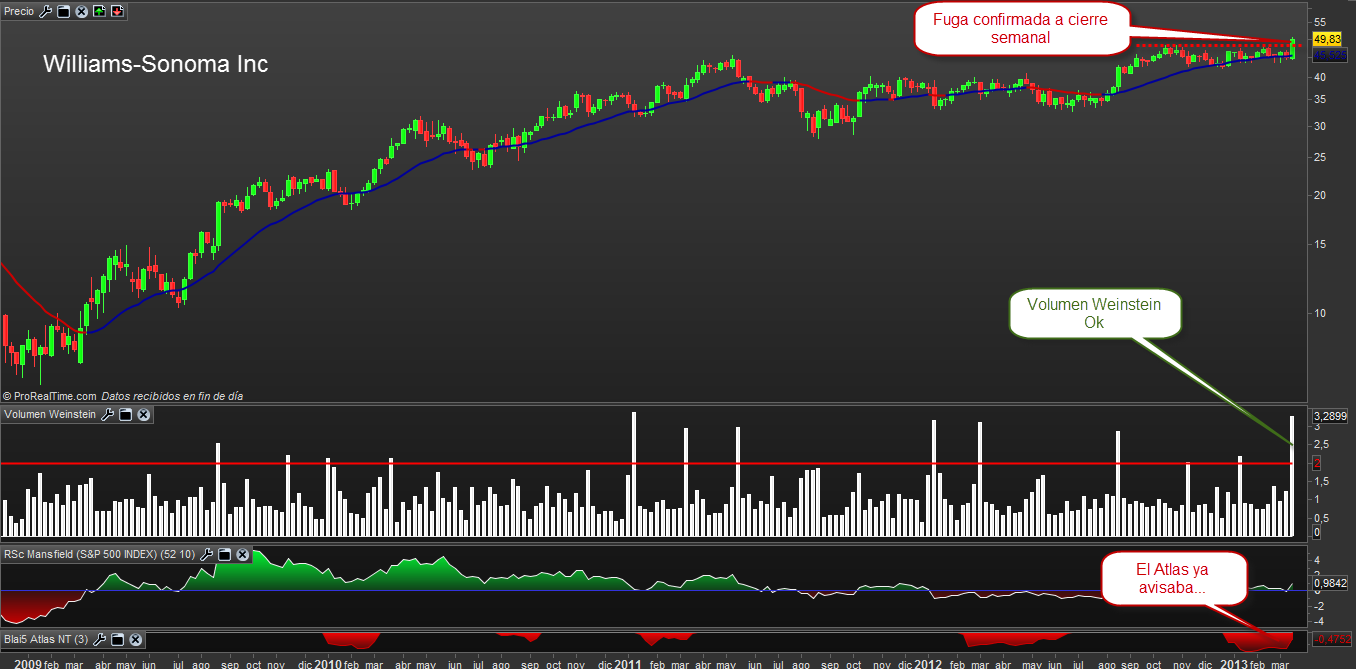Remove the Volumen Weinstein indicator

click(x=143, y=414)
